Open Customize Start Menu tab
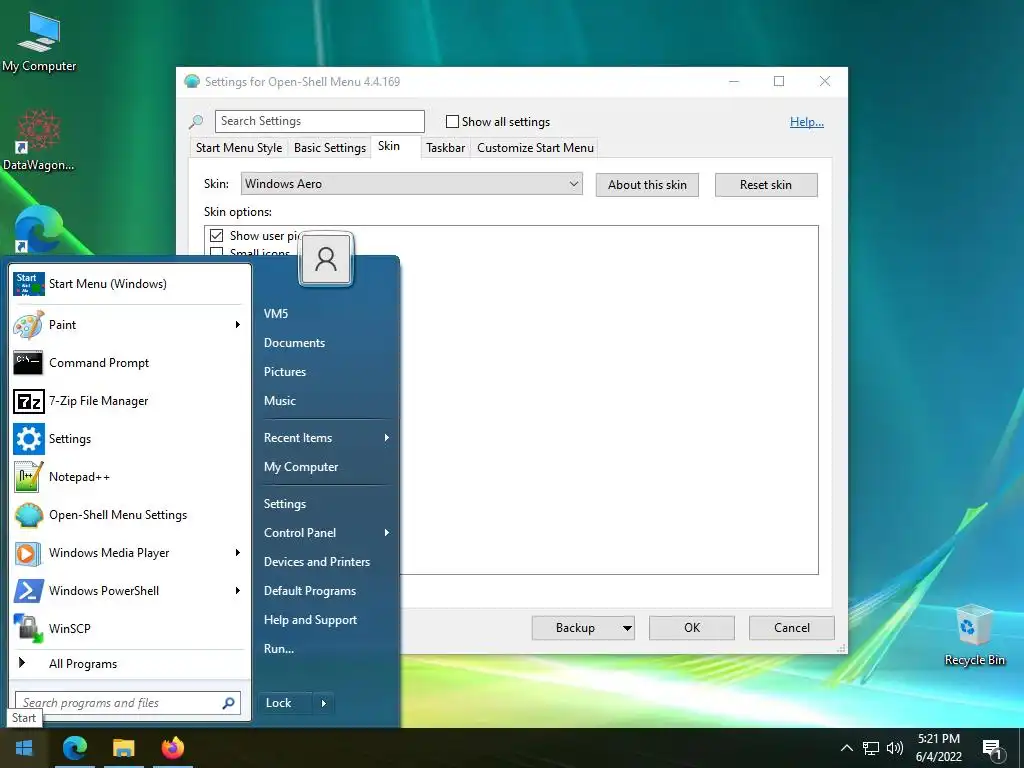Image resolution: width=1024 pixels, height=768 pixels. click(x=536, y=148)
